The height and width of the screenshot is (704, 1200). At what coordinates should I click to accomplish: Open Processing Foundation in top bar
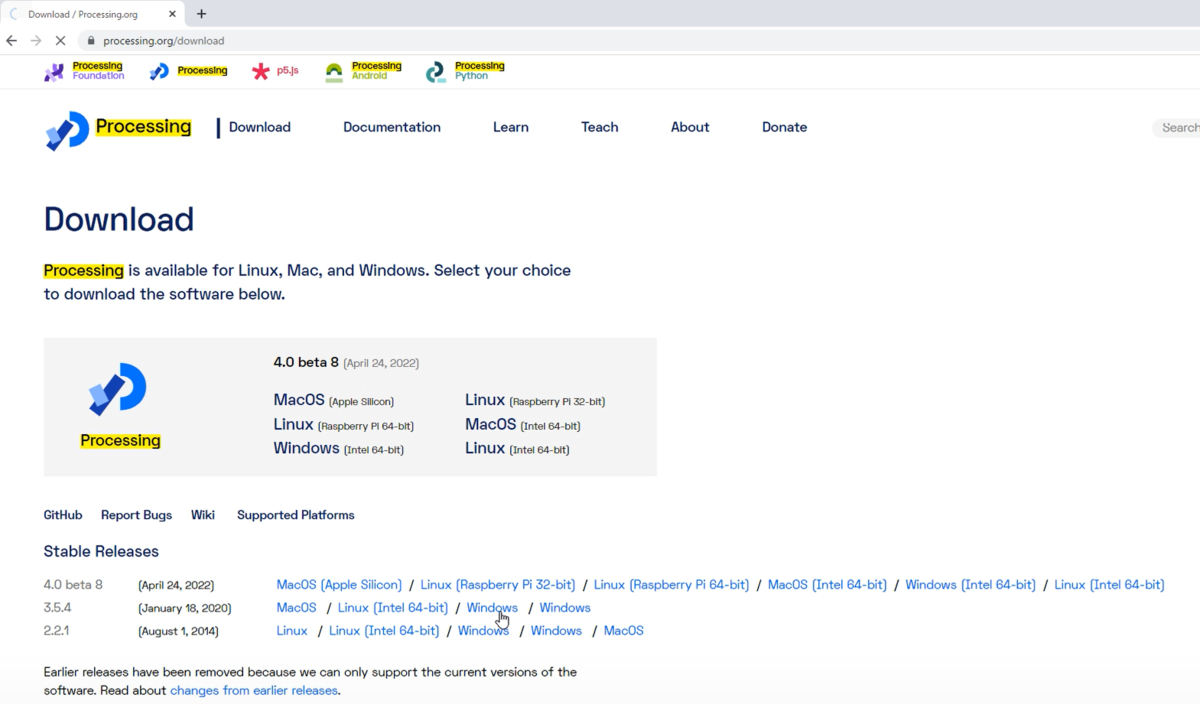pyautogui.click(x=84, y=71)
